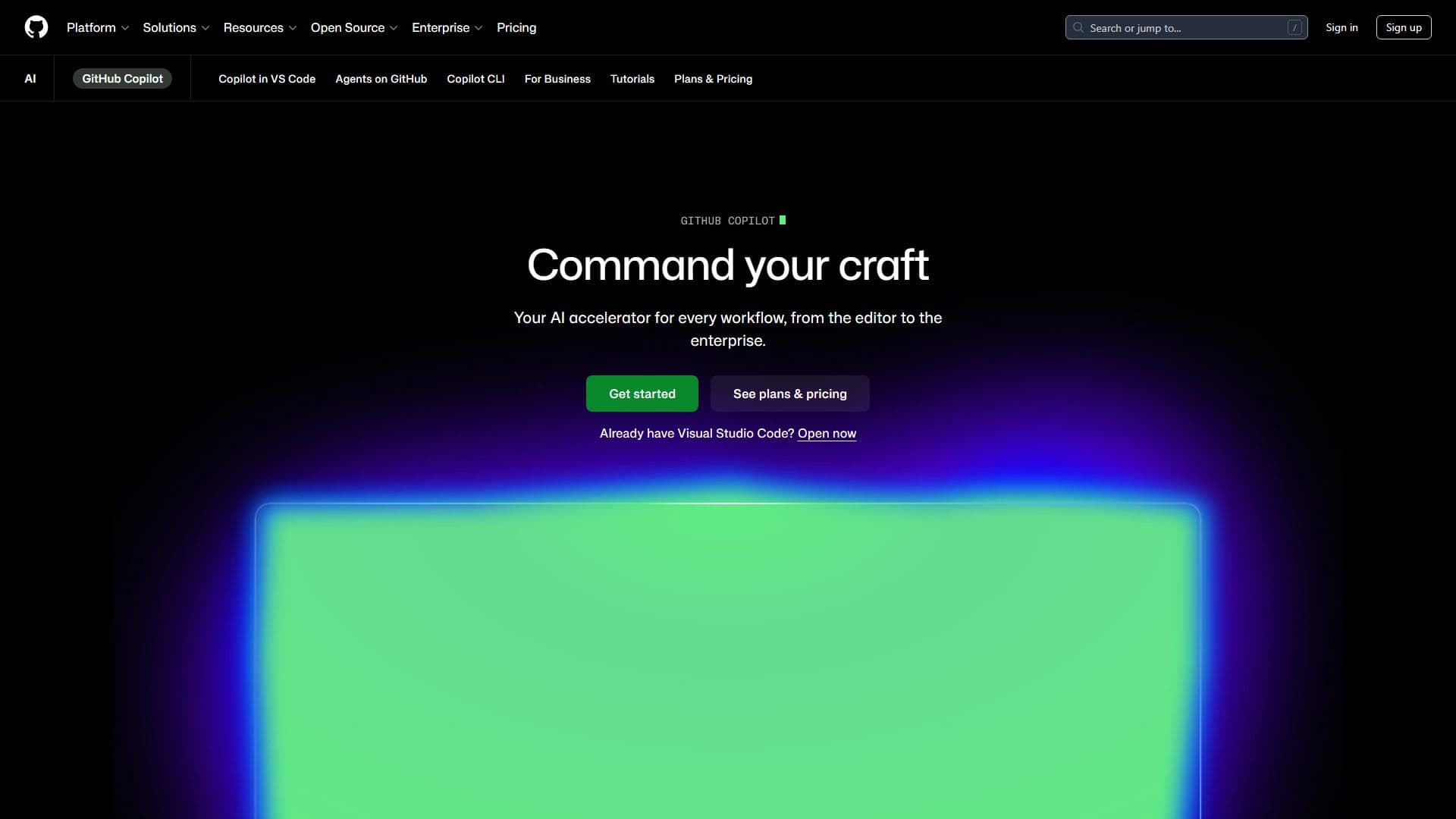Viewport: 1456px width, 819px height.
Task: Open Agents on GitHub tab
Action: pyautogui.click(x=381, y=79)
